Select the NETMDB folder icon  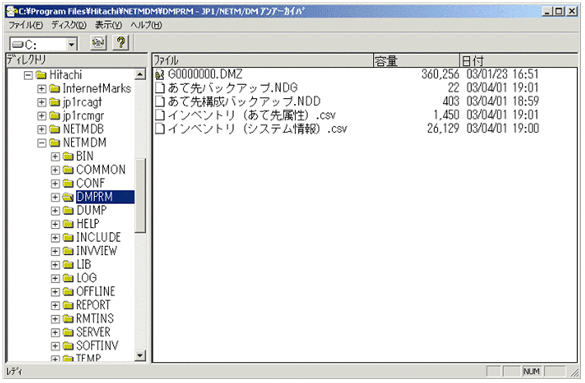54,129
